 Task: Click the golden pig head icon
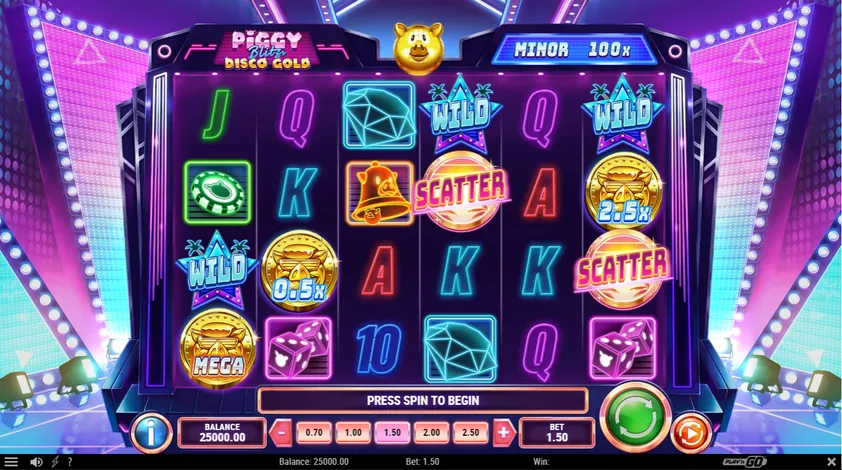tap(418, 47)
